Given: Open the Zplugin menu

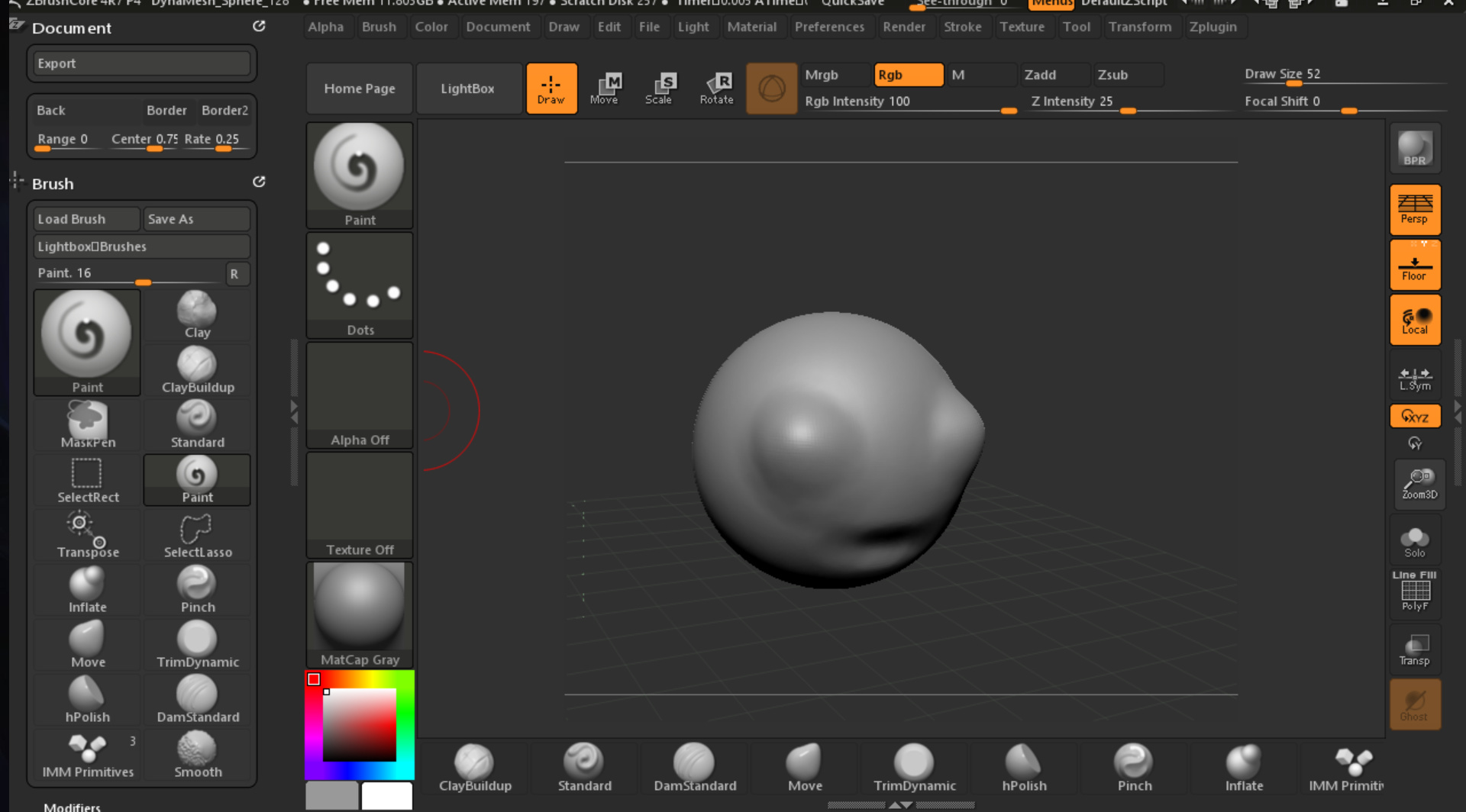Looking at the screenshot, I should tap(1213, 27).
